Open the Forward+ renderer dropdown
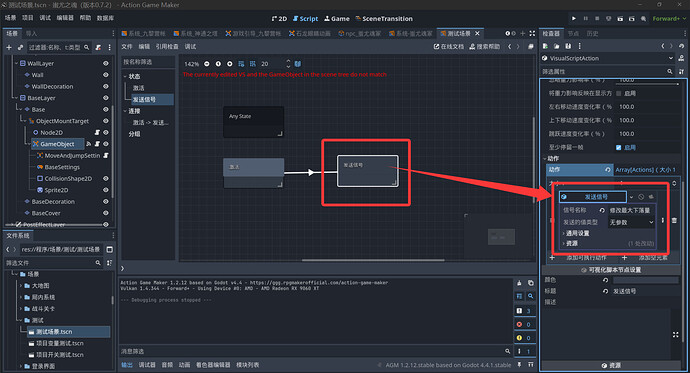Screen dimensions: 690x373 669,18
